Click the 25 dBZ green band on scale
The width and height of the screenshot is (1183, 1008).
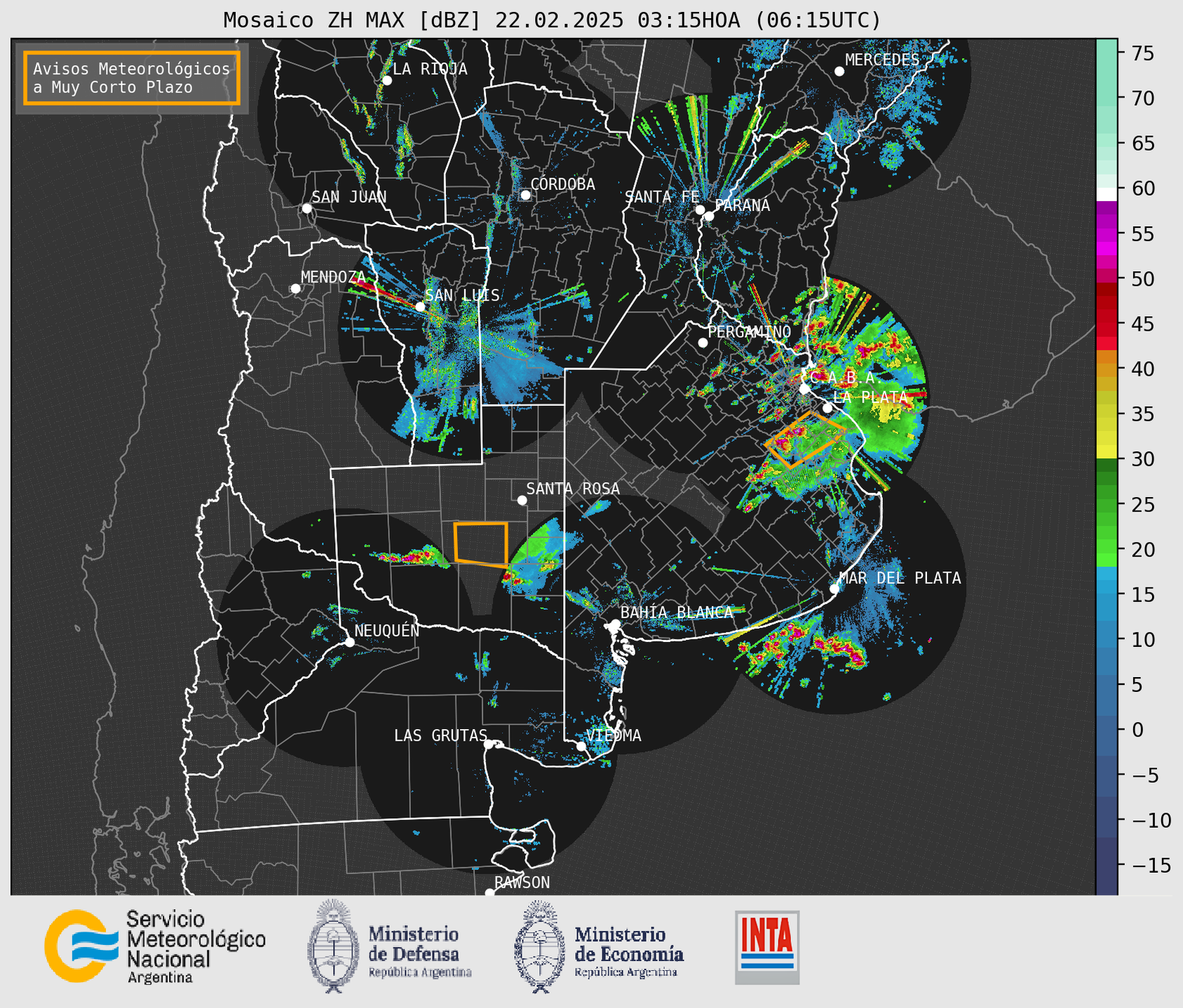(1107, 504)
